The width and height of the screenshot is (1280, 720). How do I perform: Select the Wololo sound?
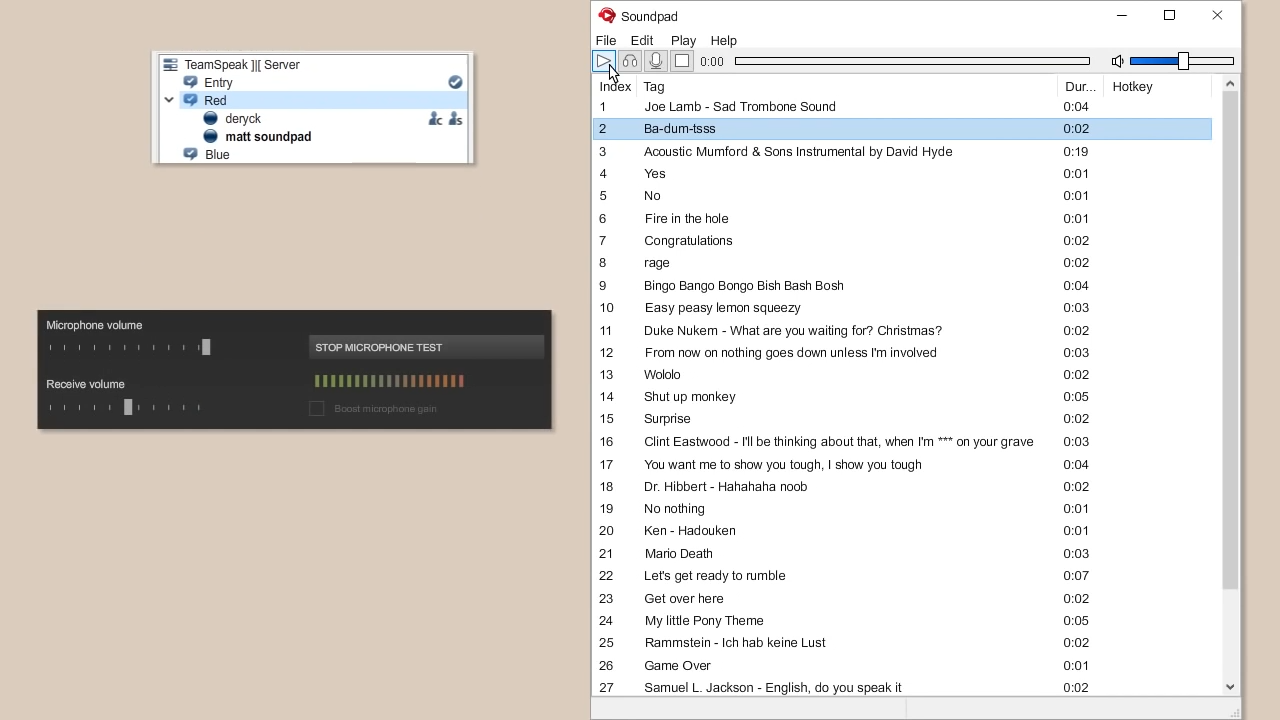(x=902, y=375)
